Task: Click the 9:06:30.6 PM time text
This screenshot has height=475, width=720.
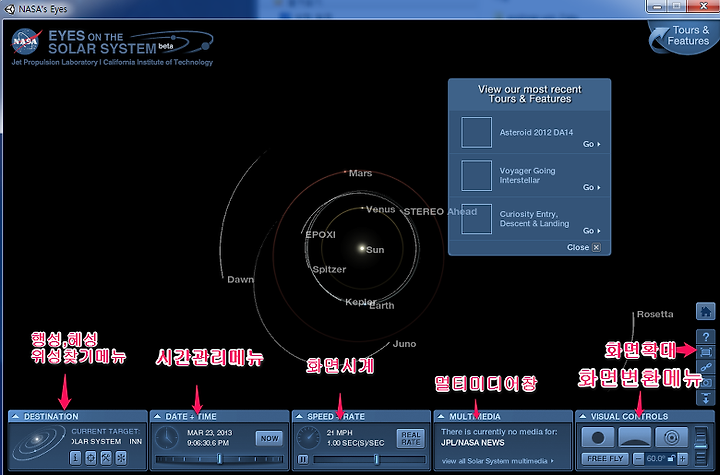Action: click(208, 443)
